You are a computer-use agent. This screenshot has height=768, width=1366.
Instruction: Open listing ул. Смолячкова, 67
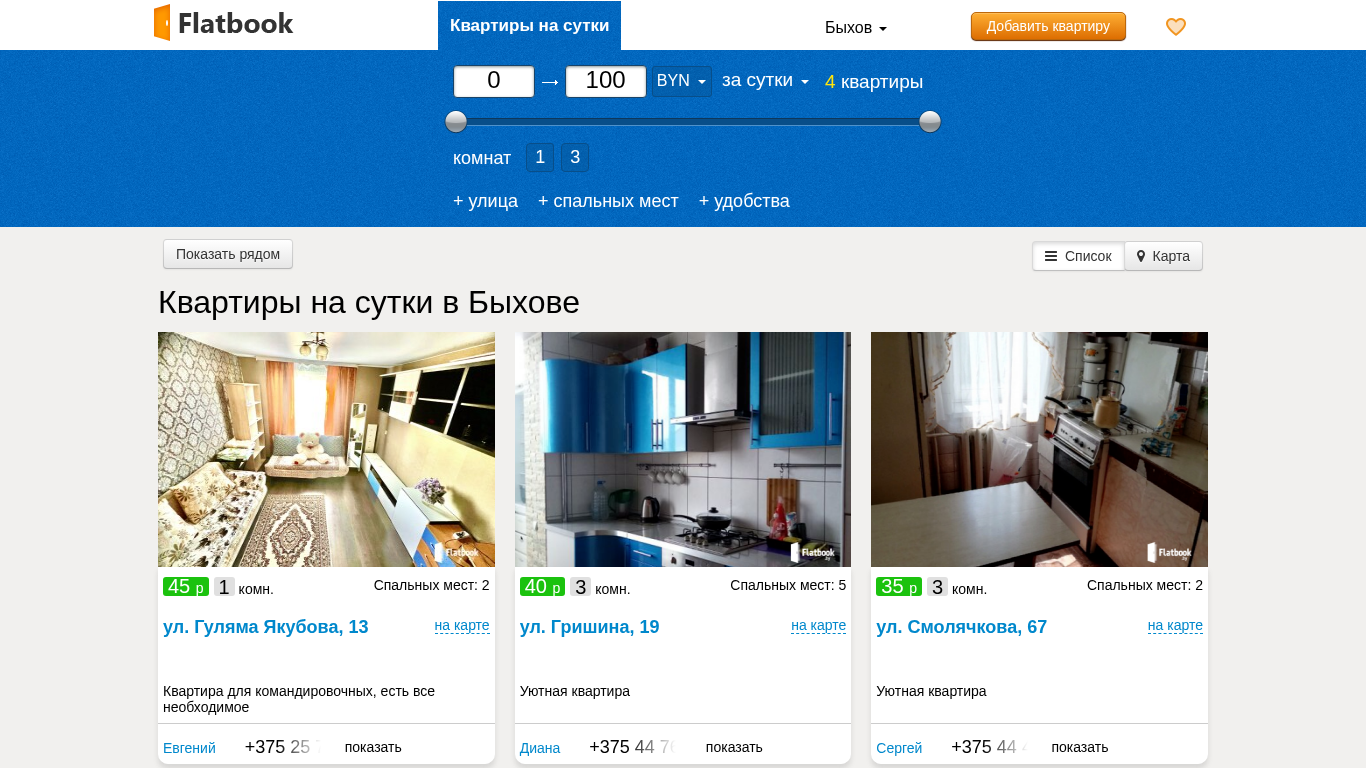(x=962, y=627)
